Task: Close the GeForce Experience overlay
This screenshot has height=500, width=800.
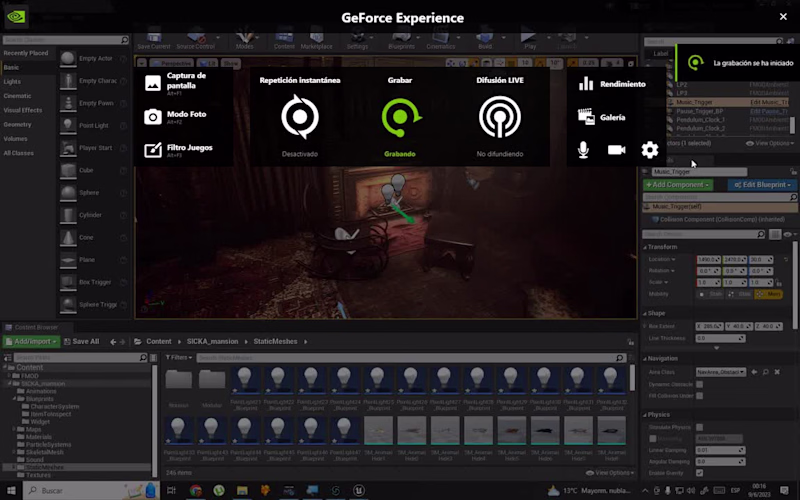Action: (x=783, y=17)
